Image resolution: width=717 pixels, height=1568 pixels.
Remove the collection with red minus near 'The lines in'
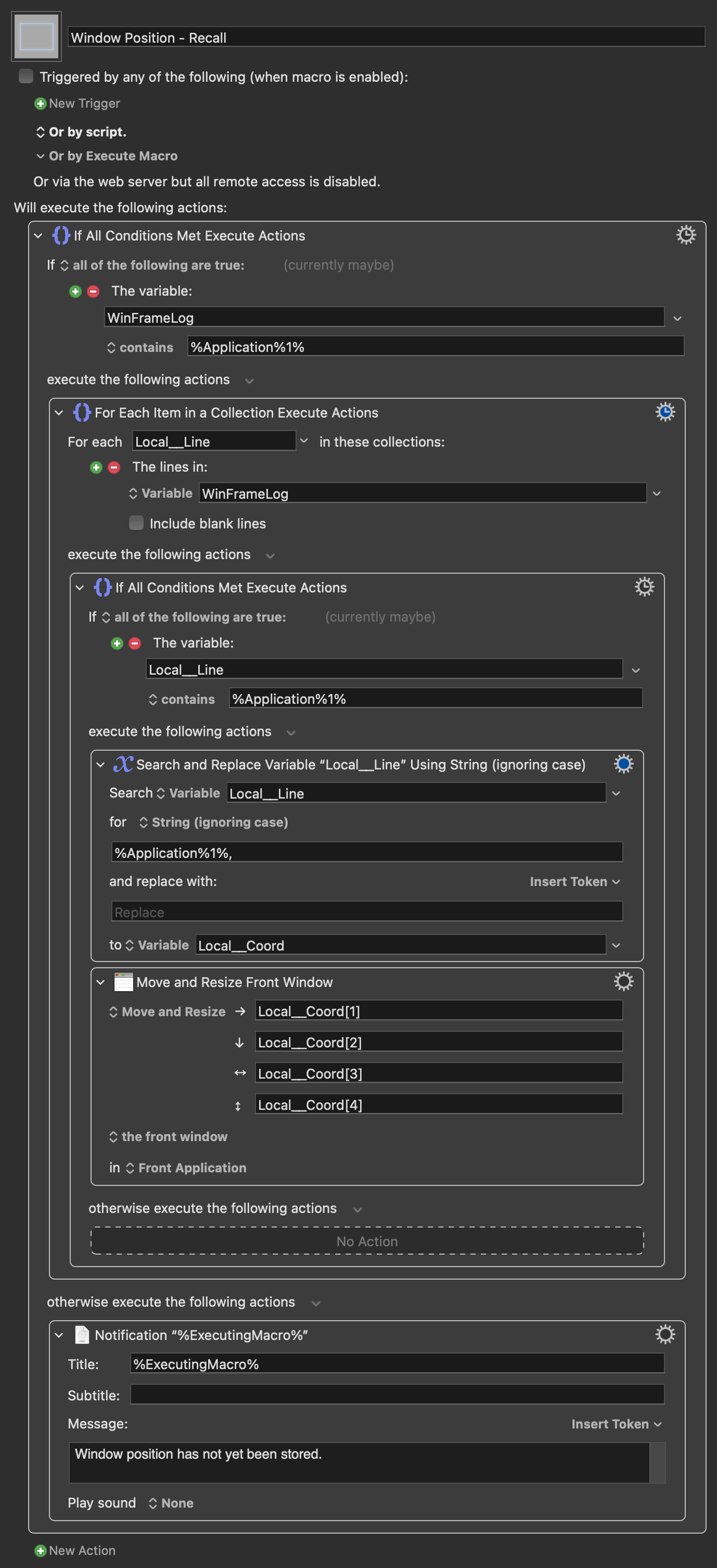[114, 467]
